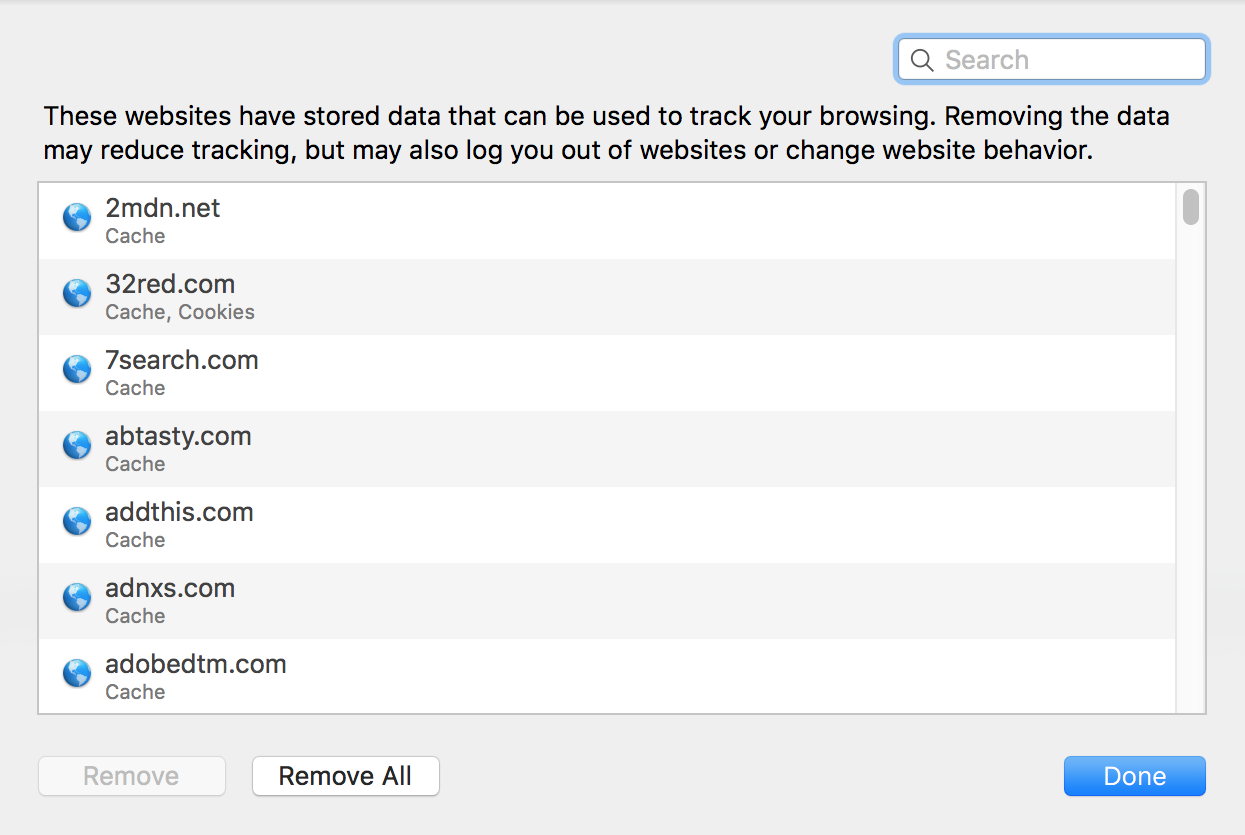
Task: Click the magnifying glass in the search field
Action: pos(922,60)
